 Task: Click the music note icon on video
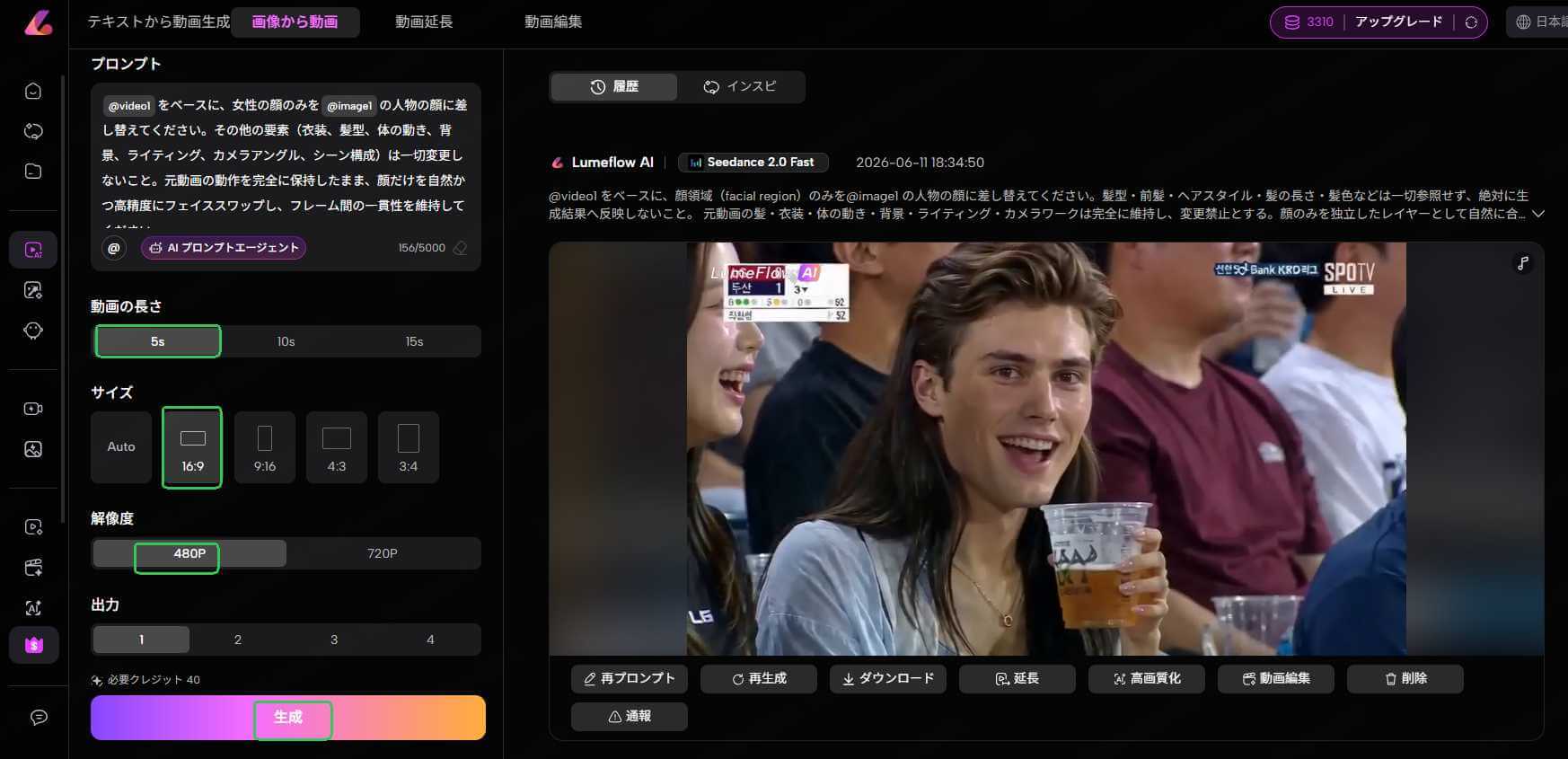point(1523,263)
